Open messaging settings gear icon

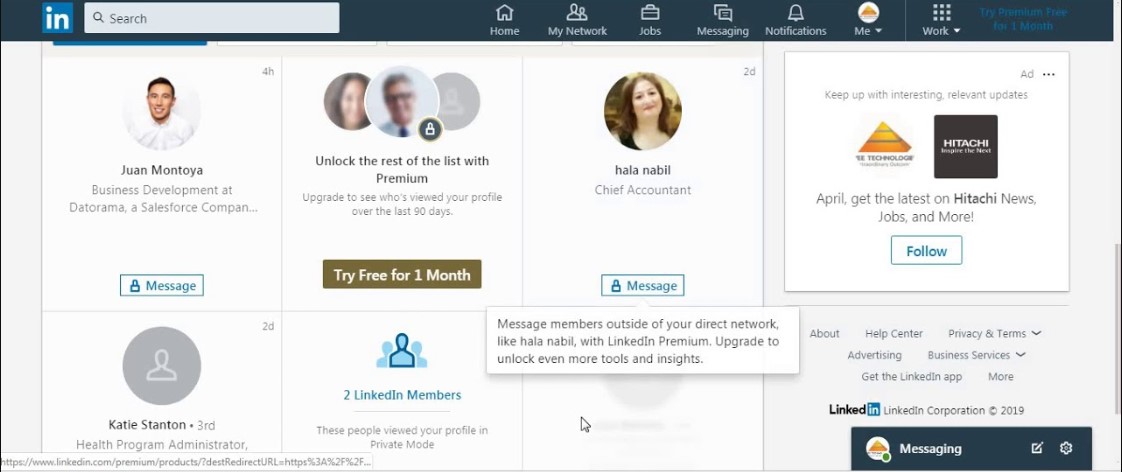pyautogui.click(x=1065, y=448)
